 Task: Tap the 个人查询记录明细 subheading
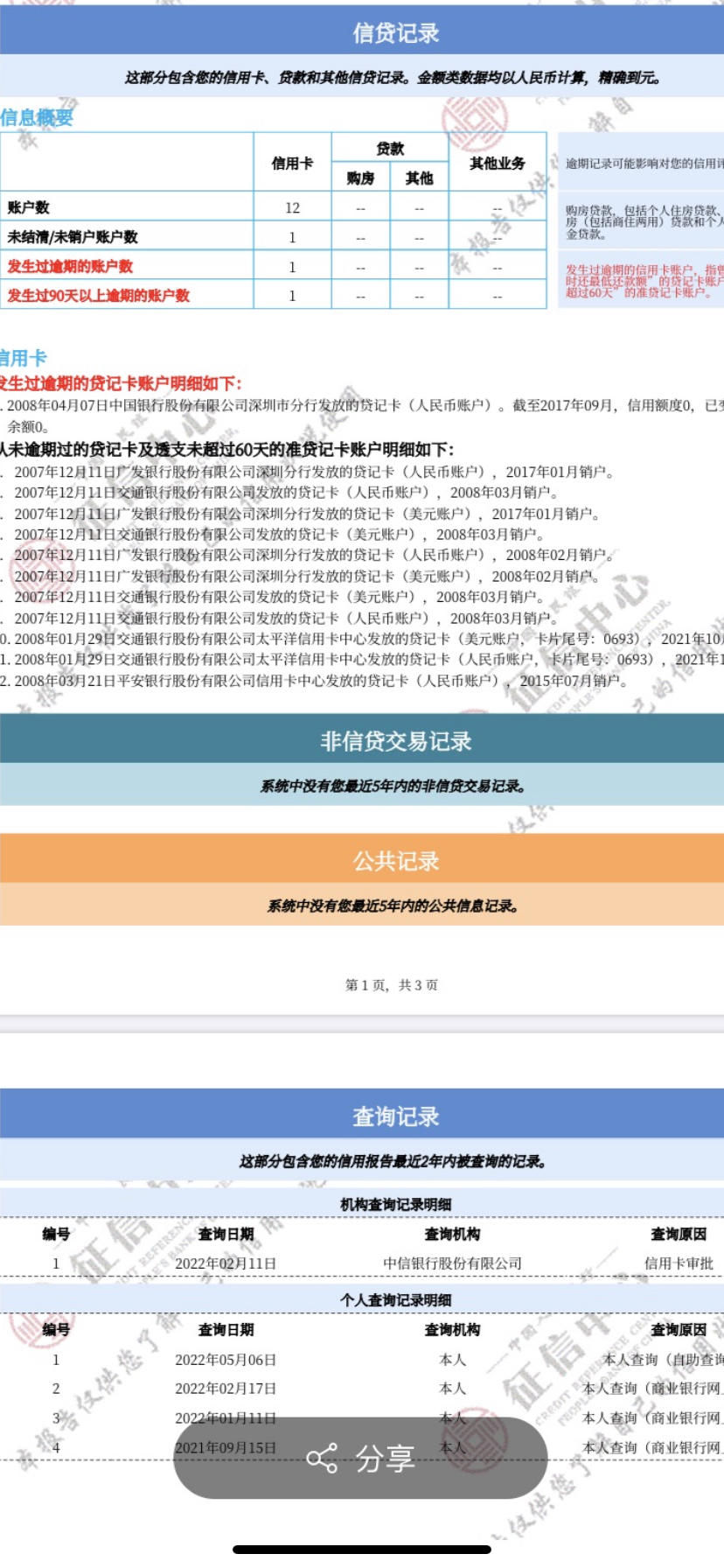point(396,1300)
